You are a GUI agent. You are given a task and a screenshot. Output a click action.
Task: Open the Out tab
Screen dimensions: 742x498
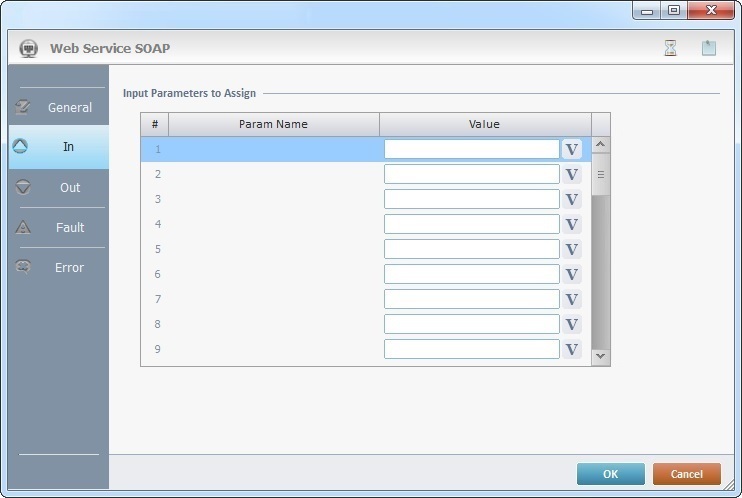pos(58,187)
